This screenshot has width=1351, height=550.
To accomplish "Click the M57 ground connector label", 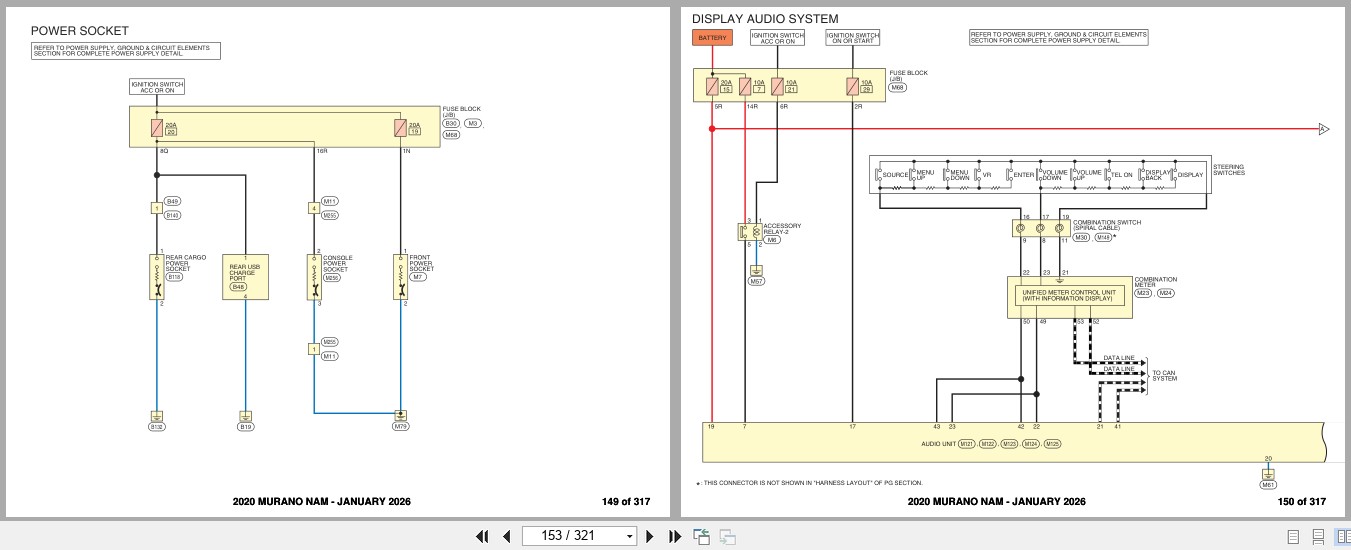I will pyautogui.click(x=756, y=282).
